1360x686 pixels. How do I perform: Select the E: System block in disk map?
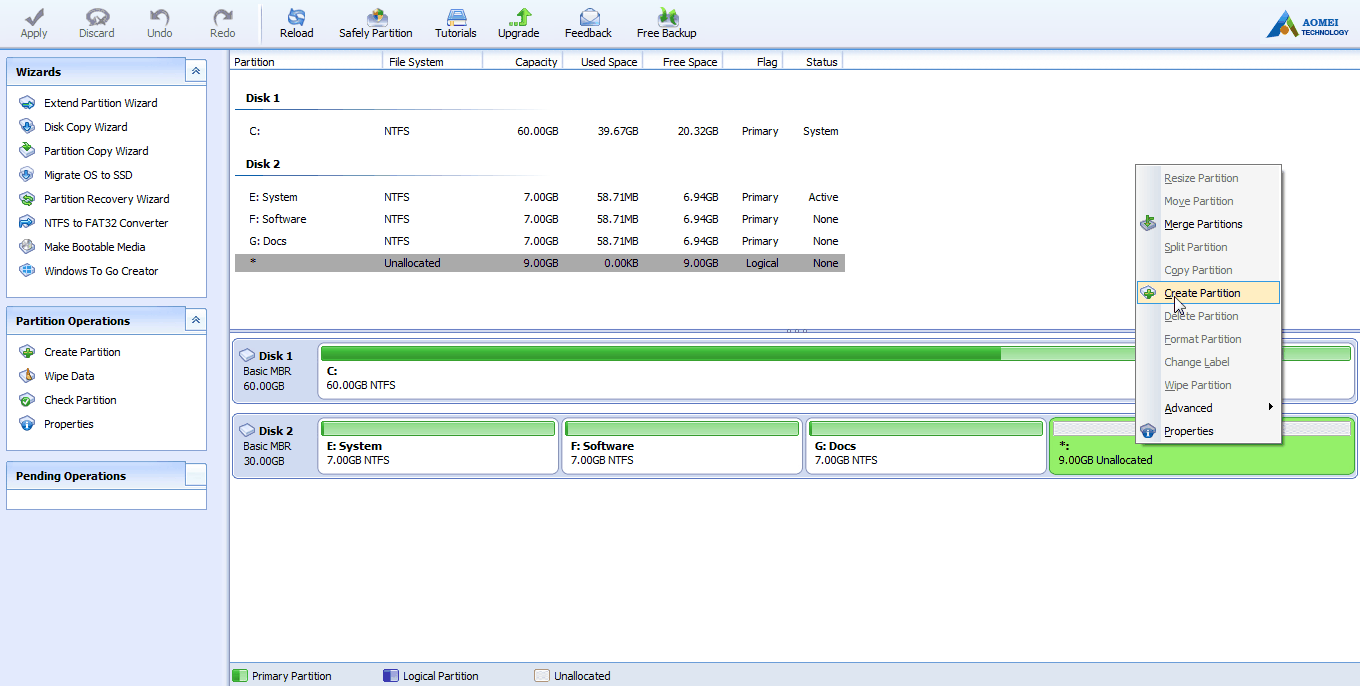point(438,446)
